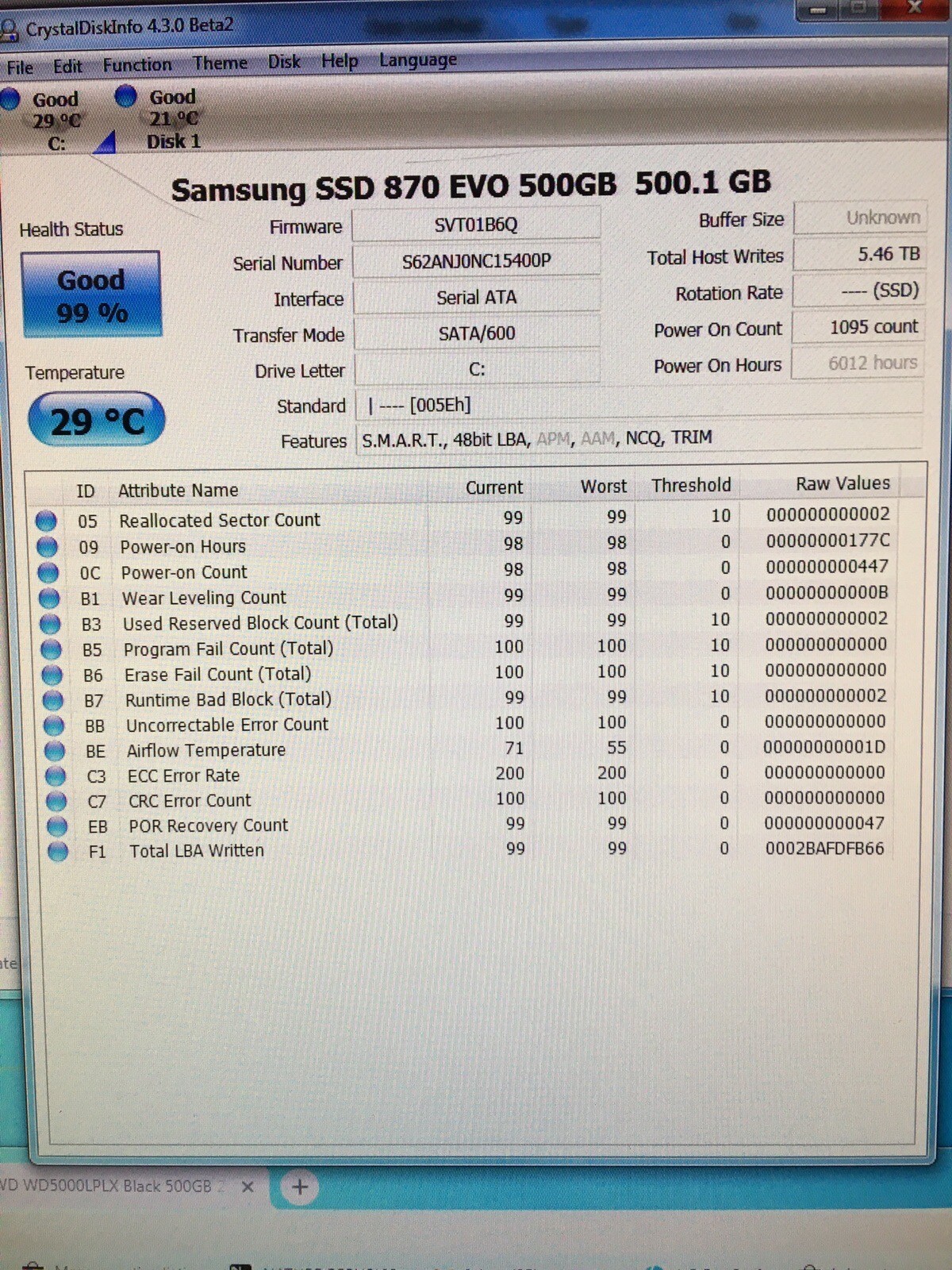Open the Theme menu
952x1270 pixels.
[220, 63]
